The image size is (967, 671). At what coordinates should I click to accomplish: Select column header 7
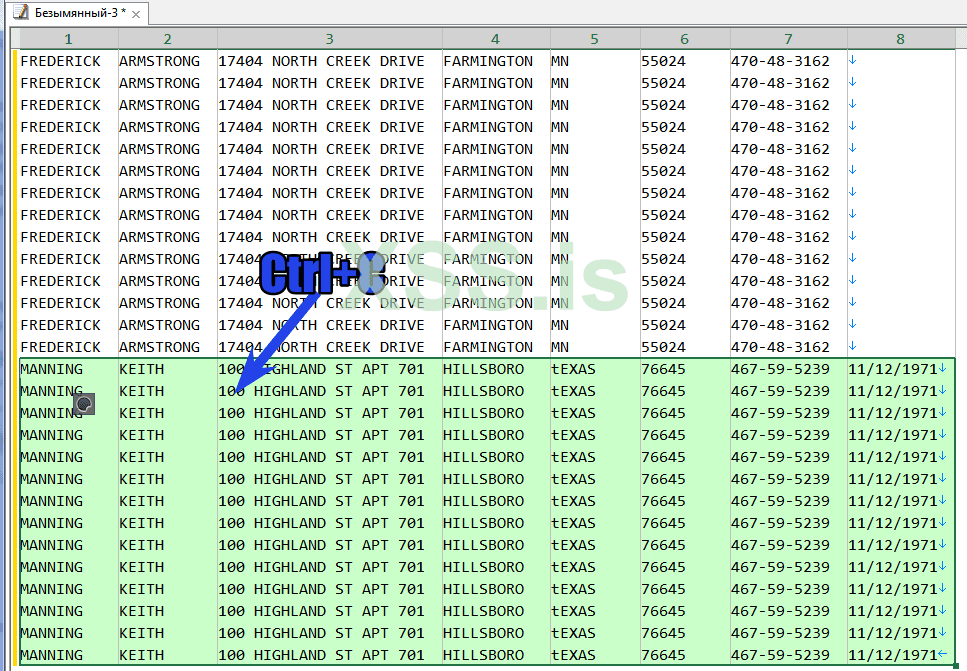(x=788, y=39)
